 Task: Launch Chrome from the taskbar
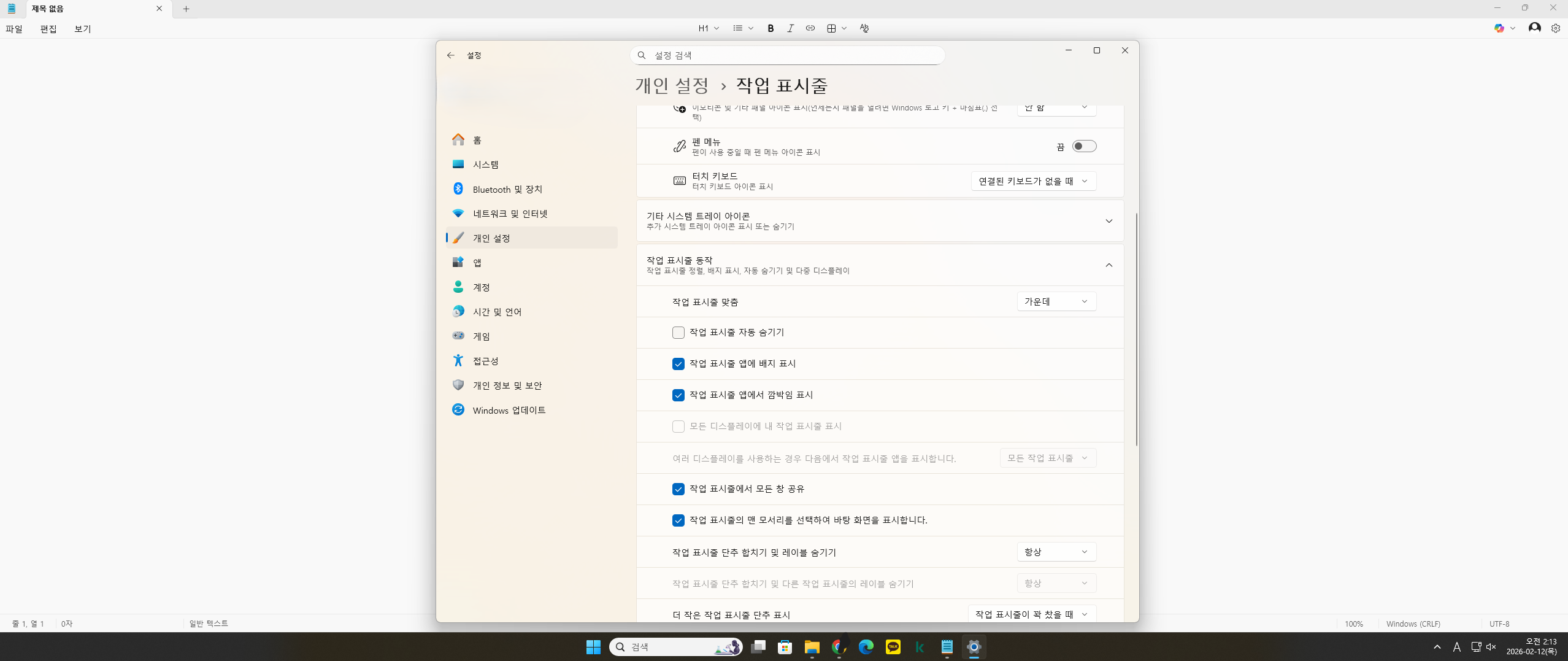point(839,647)
